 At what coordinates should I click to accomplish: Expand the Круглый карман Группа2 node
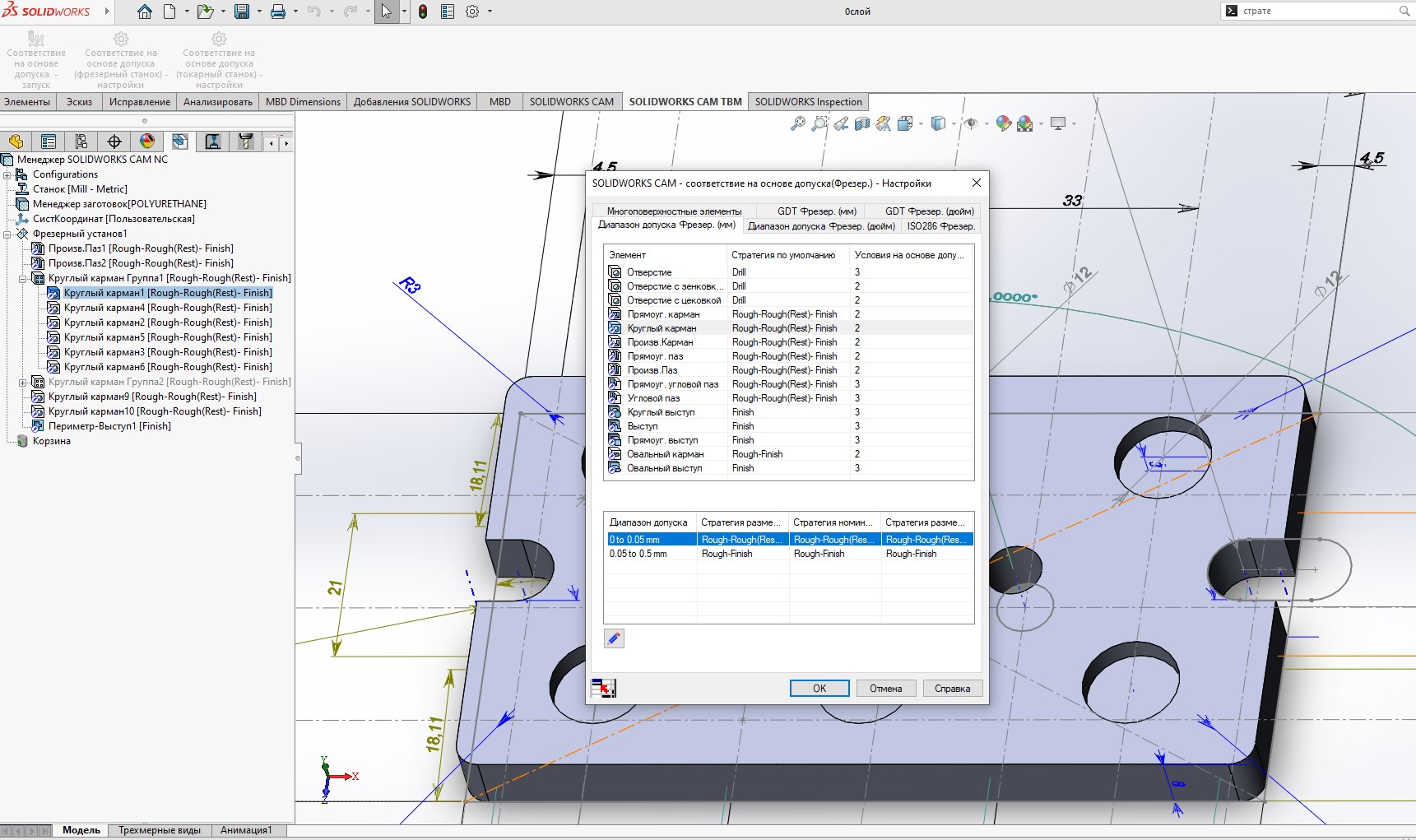click(23, 382)
